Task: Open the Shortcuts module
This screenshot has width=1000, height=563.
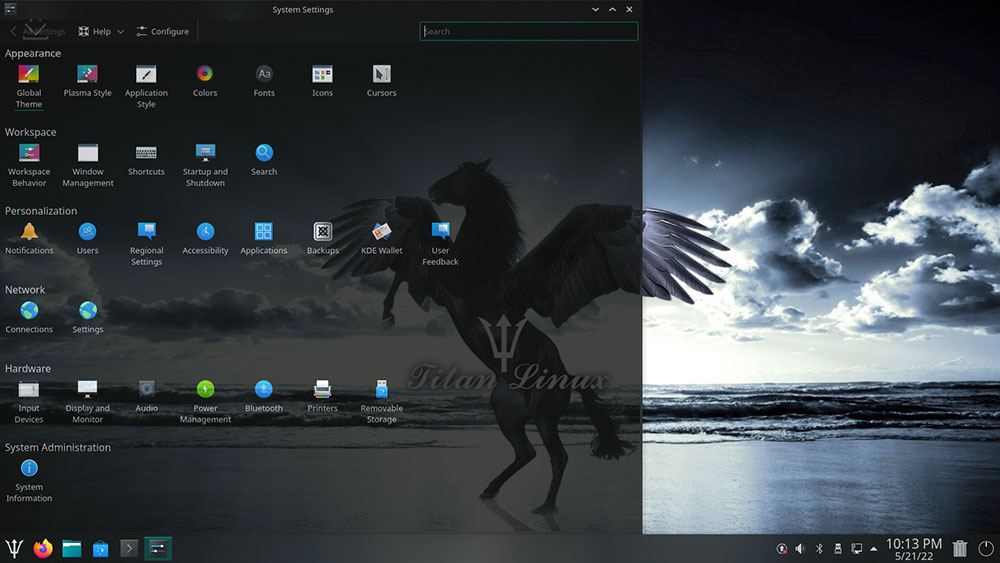Action: click(x=146, y=154)
